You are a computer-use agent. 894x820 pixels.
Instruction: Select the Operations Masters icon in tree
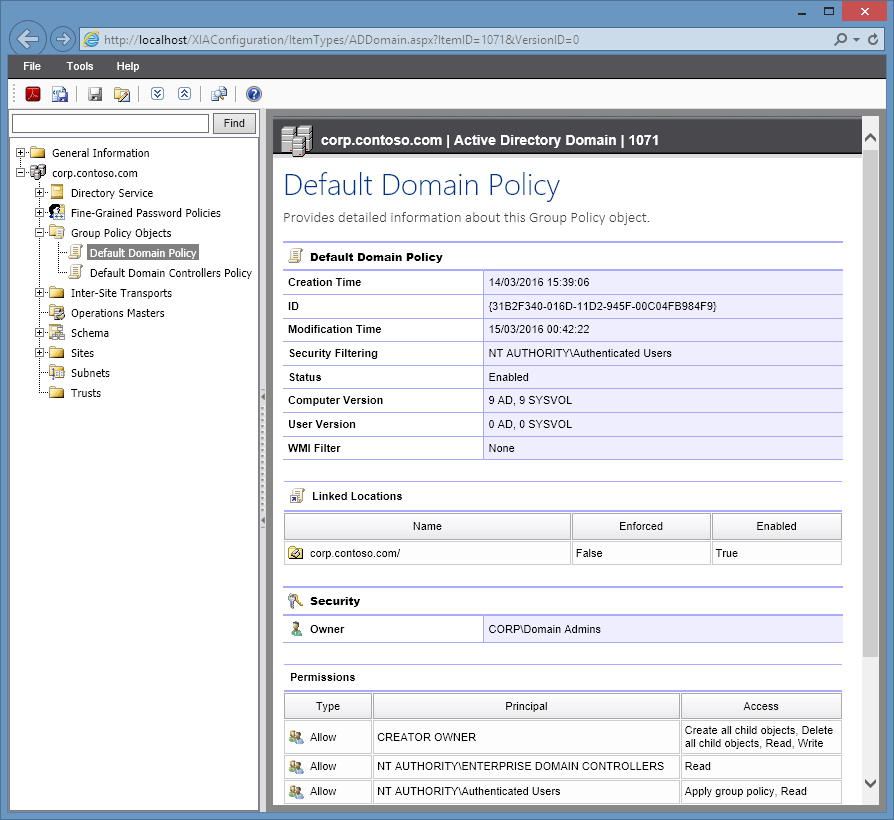coord(57,312)
